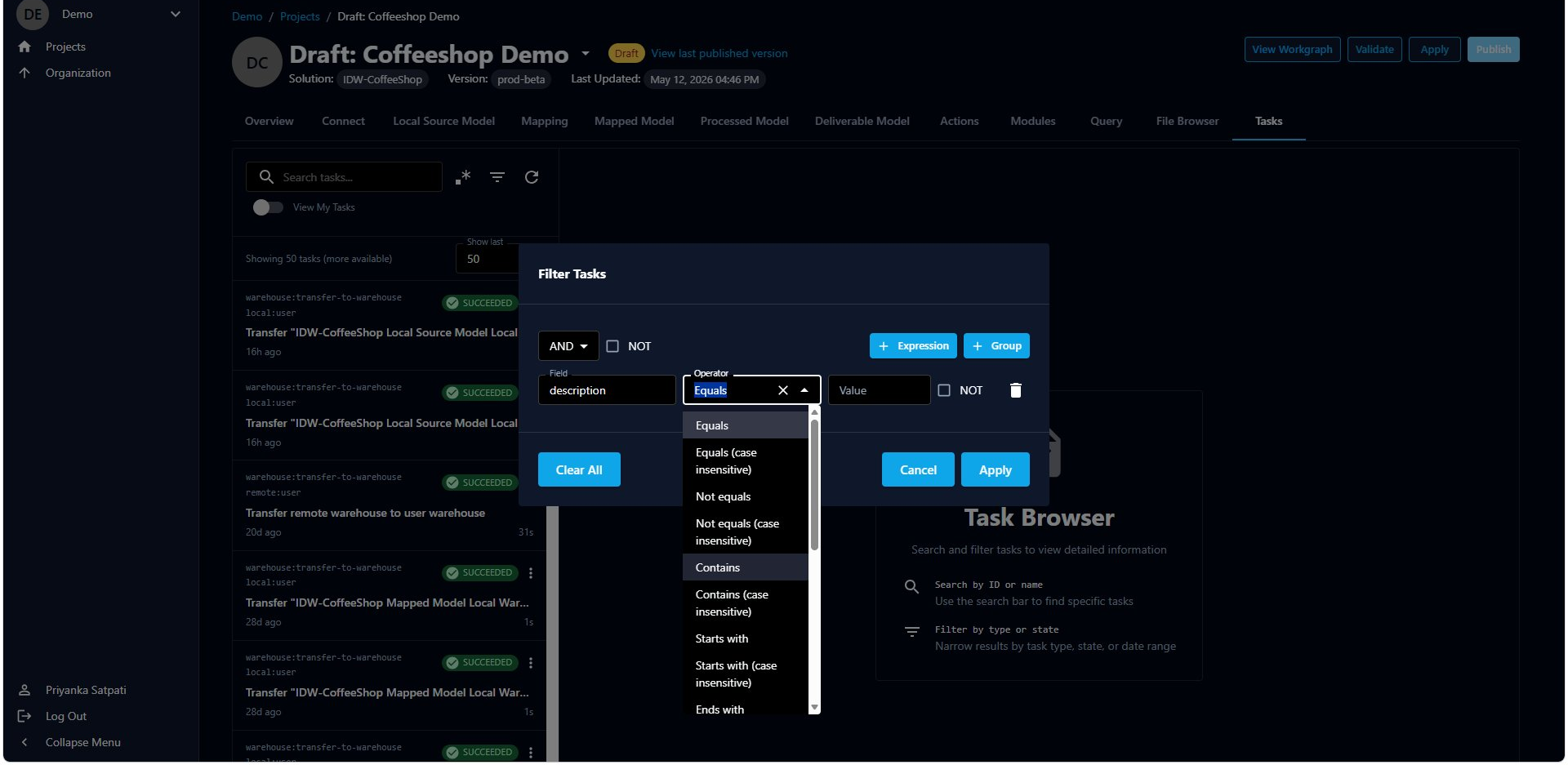This screenshot has height=765, width=1568.
Task: Clear the Equals operator selection
Action: pyautogui.click(x=783, y=390)
